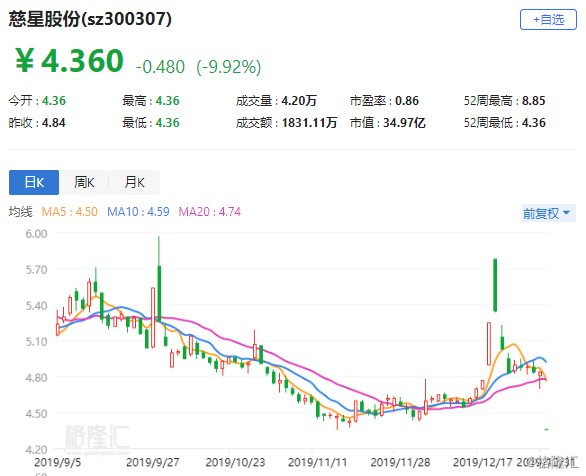Click the 5.70 price axis label
The image size is (586, 476).
tap(36, 269)
